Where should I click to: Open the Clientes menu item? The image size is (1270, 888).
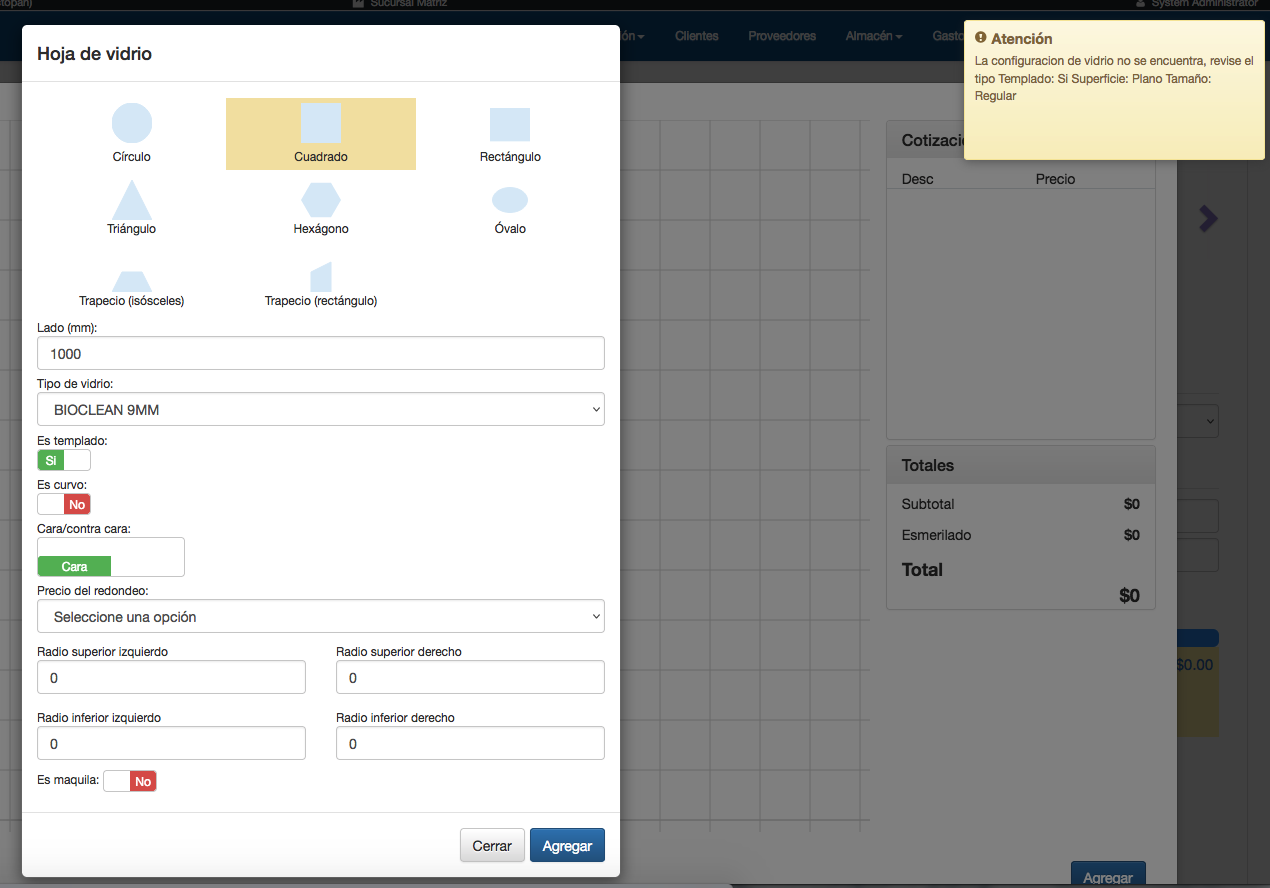[x=696, y=36]
